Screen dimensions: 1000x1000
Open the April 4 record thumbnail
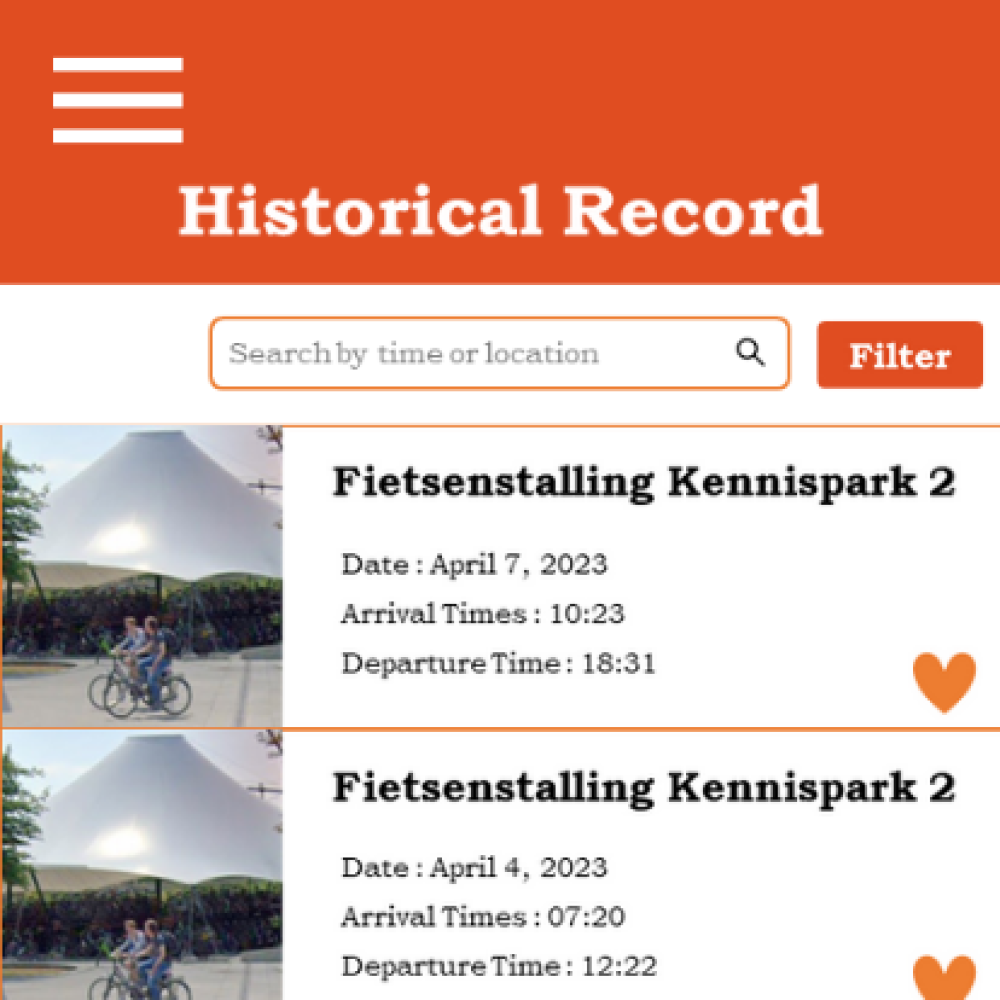(142, 865)
